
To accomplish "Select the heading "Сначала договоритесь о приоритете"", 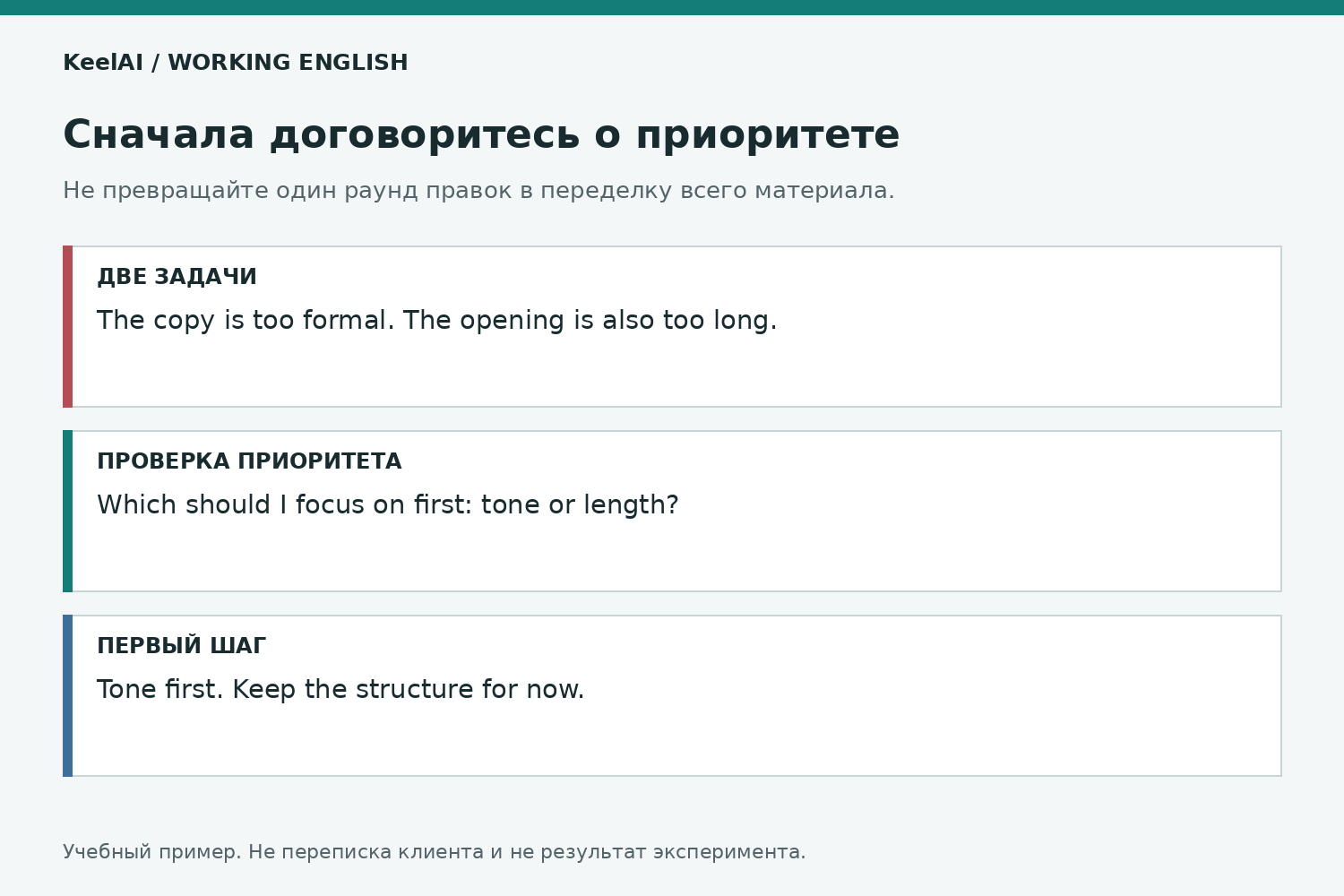I will click(x=481, y=135).
